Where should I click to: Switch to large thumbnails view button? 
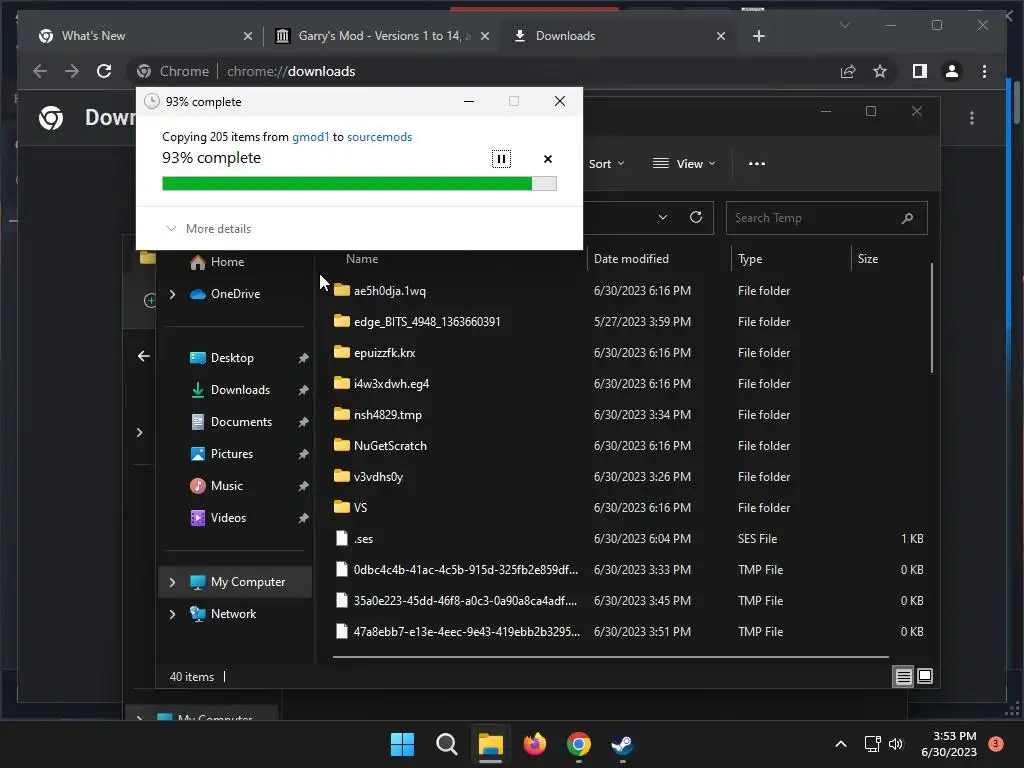click(x=925, y=677)
